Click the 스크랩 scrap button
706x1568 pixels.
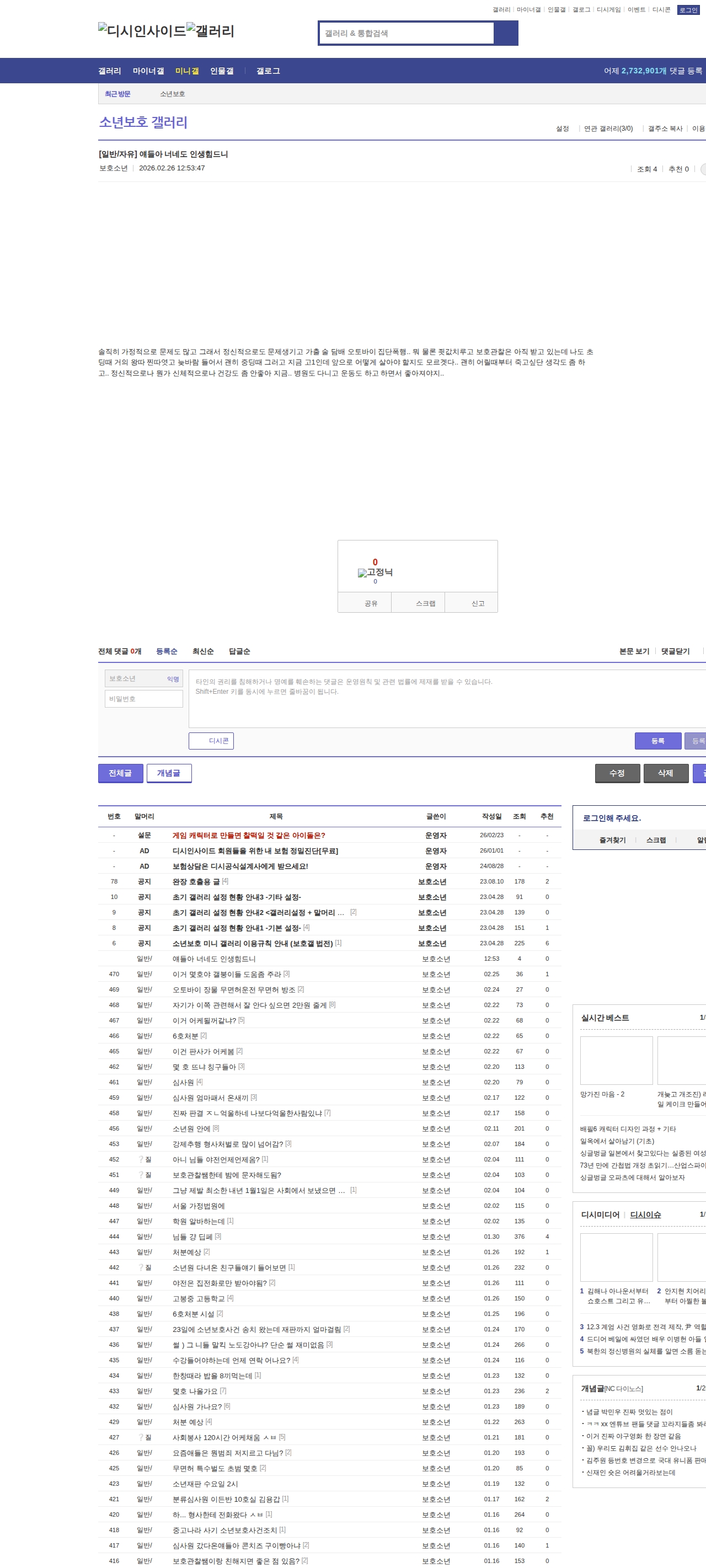(x=425, y=603)
